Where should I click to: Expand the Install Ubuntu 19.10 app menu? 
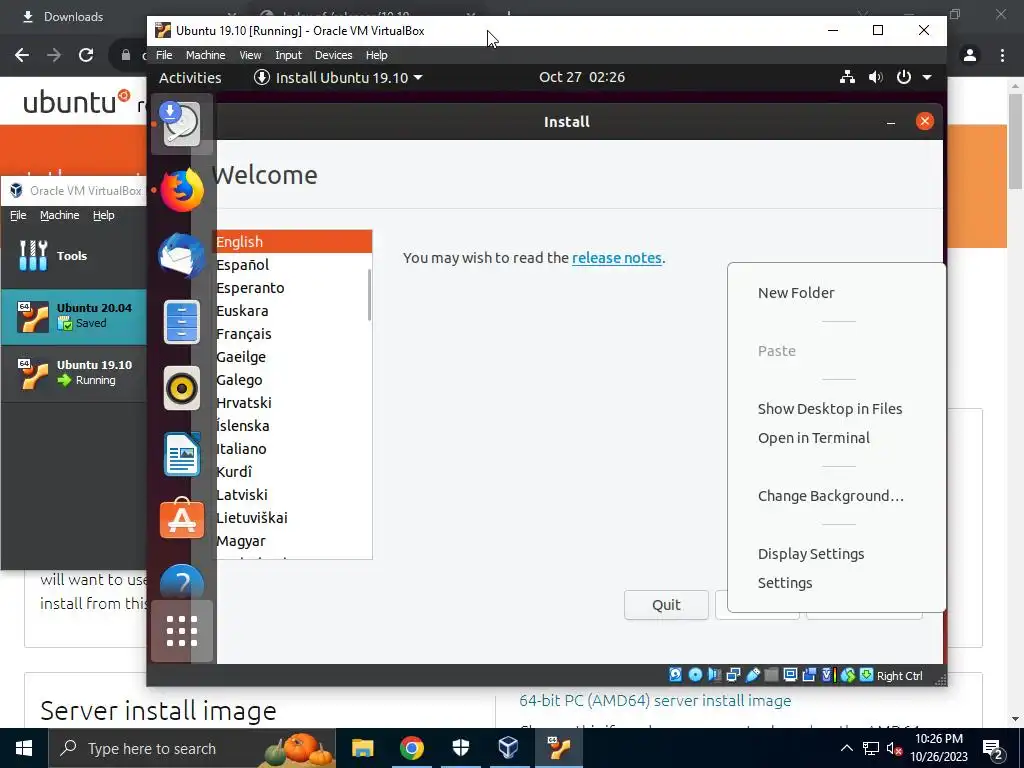click(x=338, y=77)
